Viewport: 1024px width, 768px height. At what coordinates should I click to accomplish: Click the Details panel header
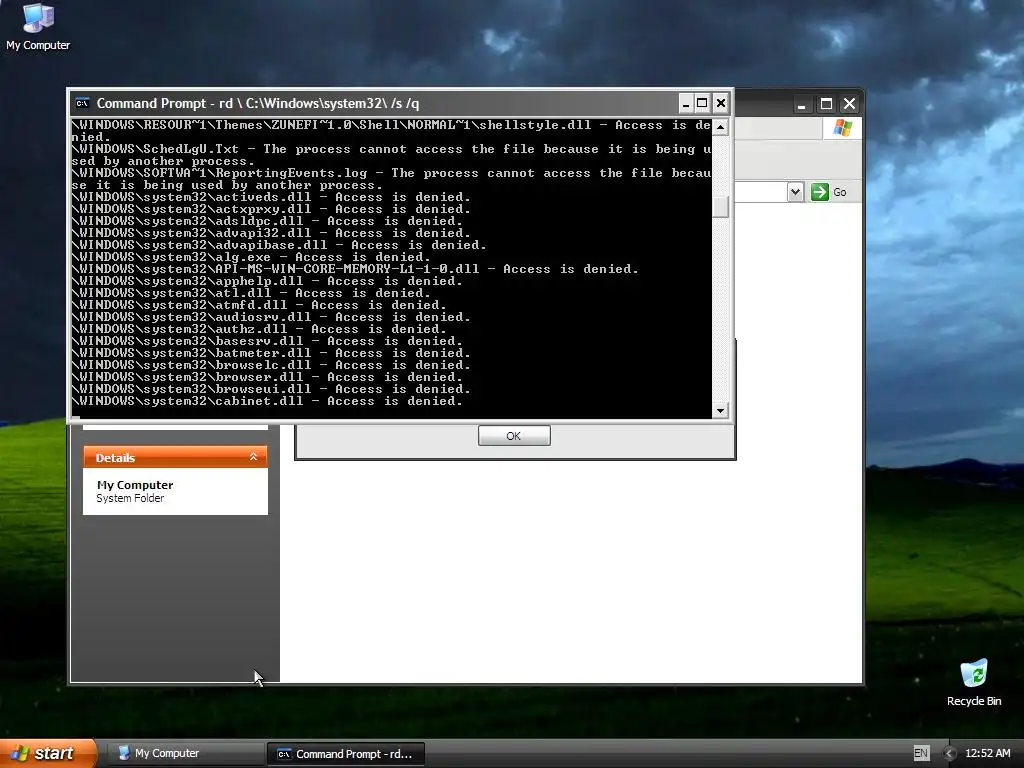[175, 457]
